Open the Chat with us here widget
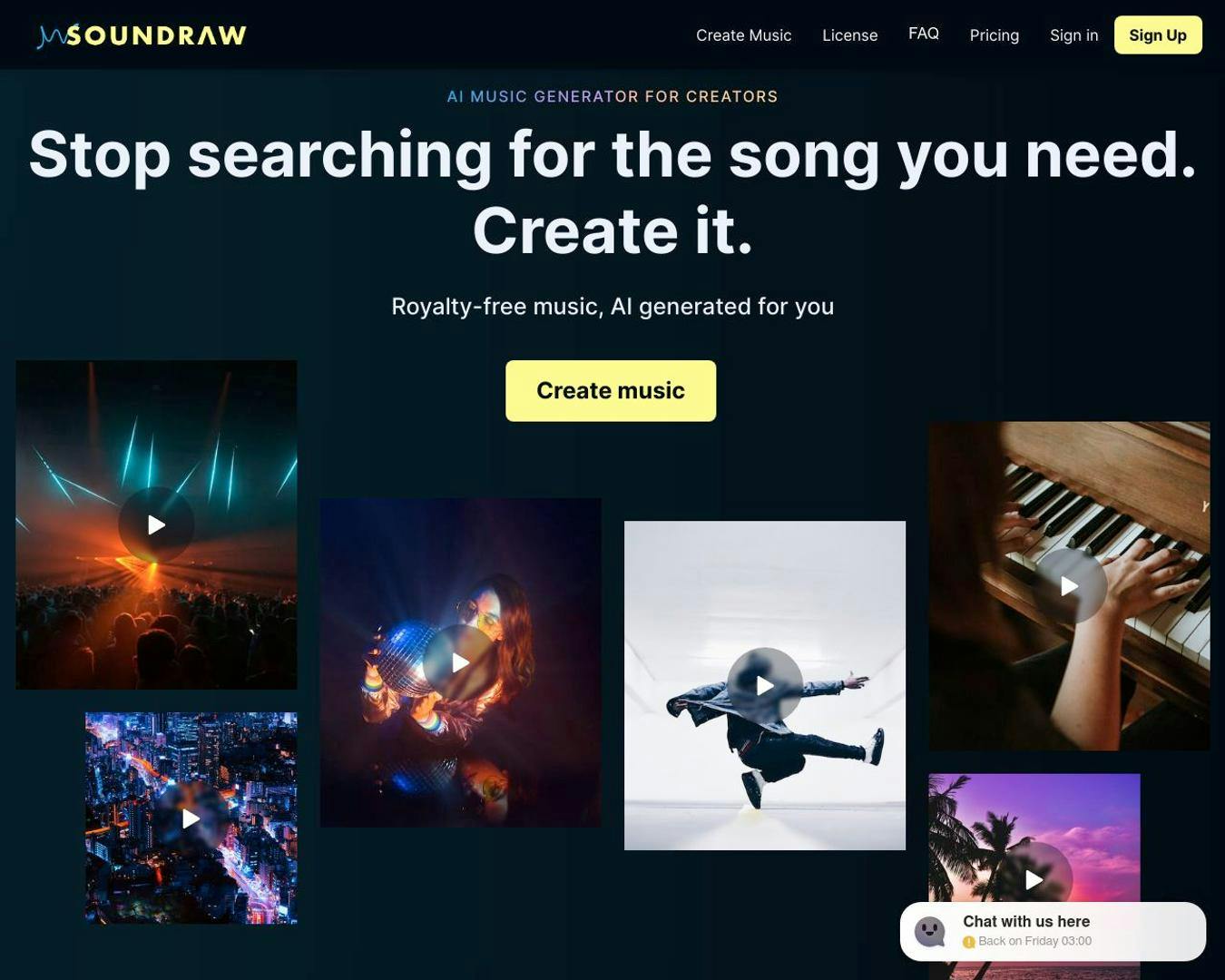This screenshot has width=1225, height=980. [x=1053, y=931]
